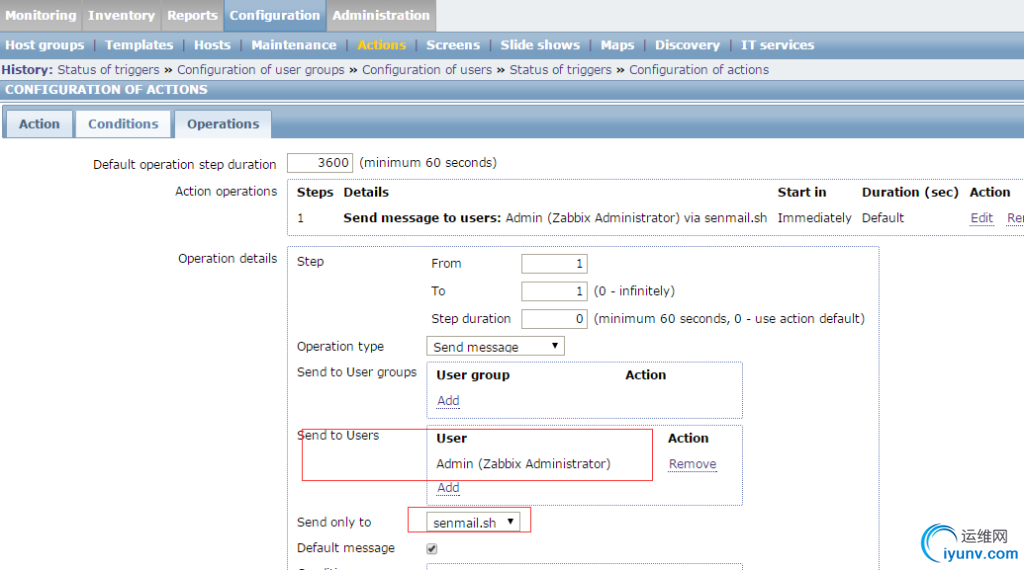Click the Steps column header

pos(315,192)
